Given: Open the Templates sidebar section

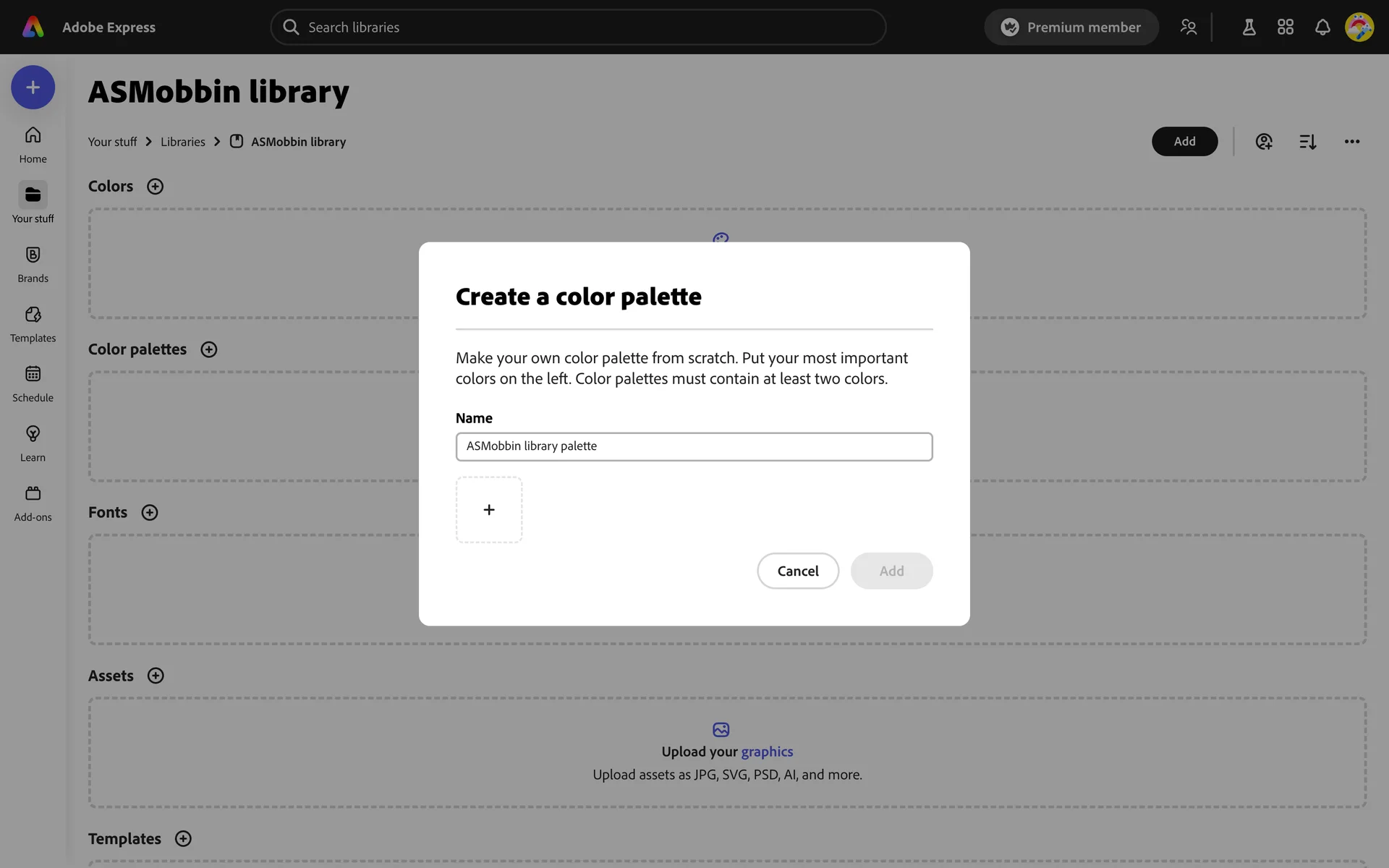Looking at the screenshot, I should [x=33, y=323].
